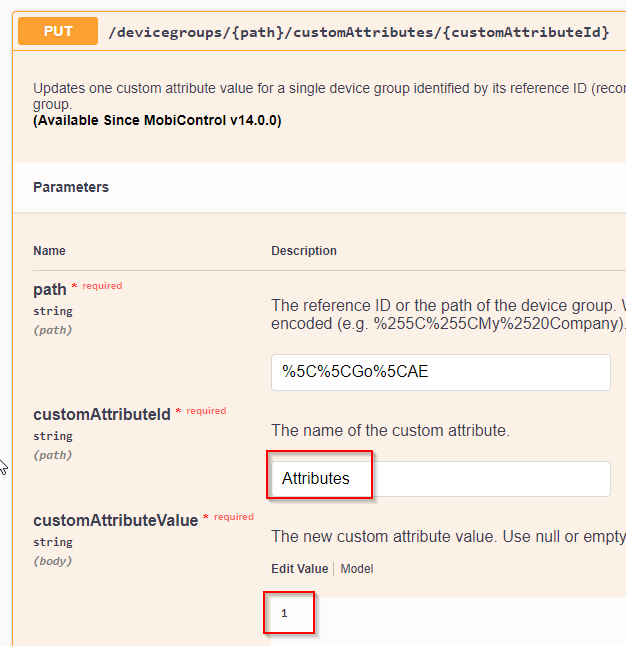The height and width of the screenshot is (646, 626).
Task: Focus the customAttributeId field containing Attributes
Action: click(x=440, y=478)
